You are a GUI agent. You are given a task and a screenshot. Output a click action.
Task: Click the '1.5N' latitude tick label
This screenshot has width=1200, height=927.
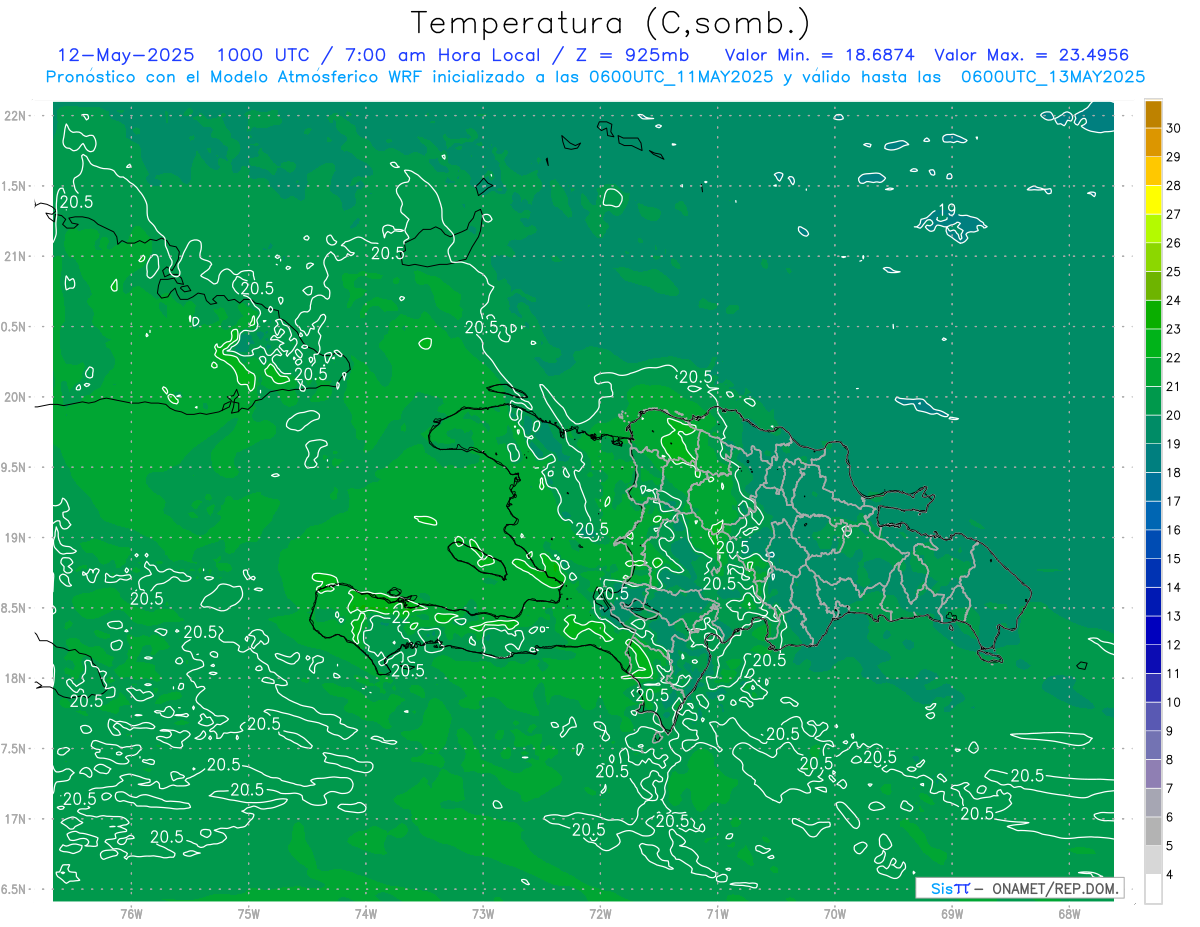click(x=15, y=186)
